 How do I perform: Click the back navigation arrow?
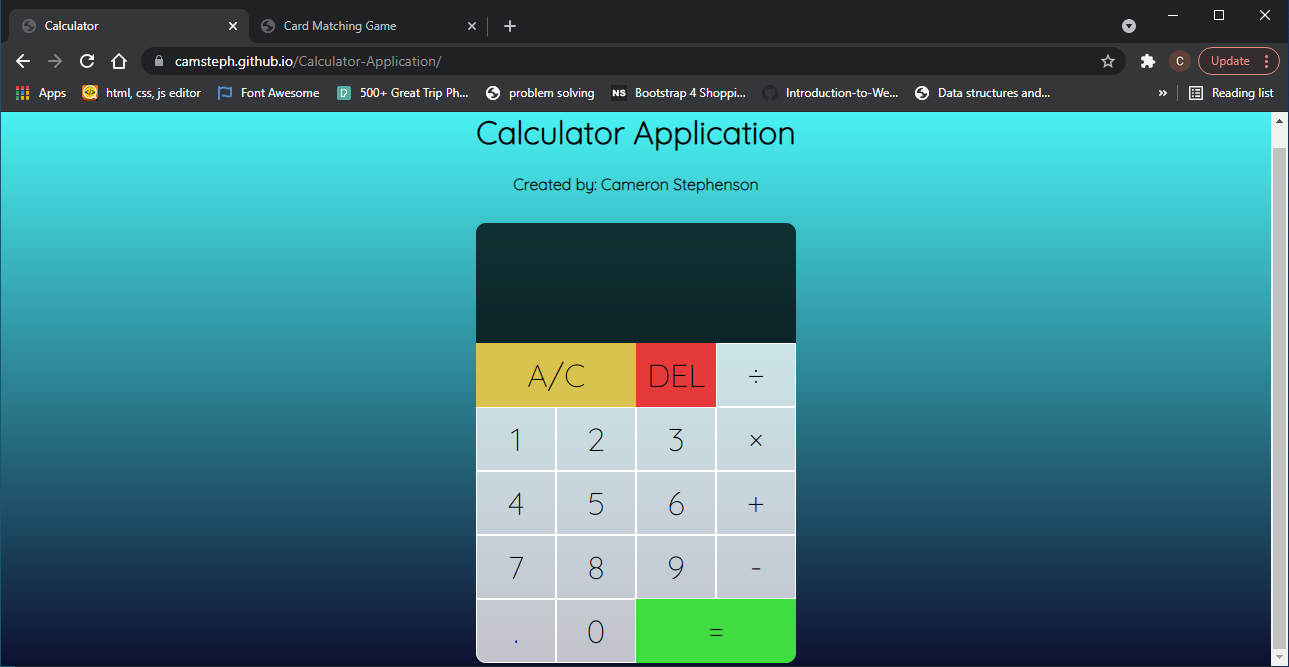22,61
